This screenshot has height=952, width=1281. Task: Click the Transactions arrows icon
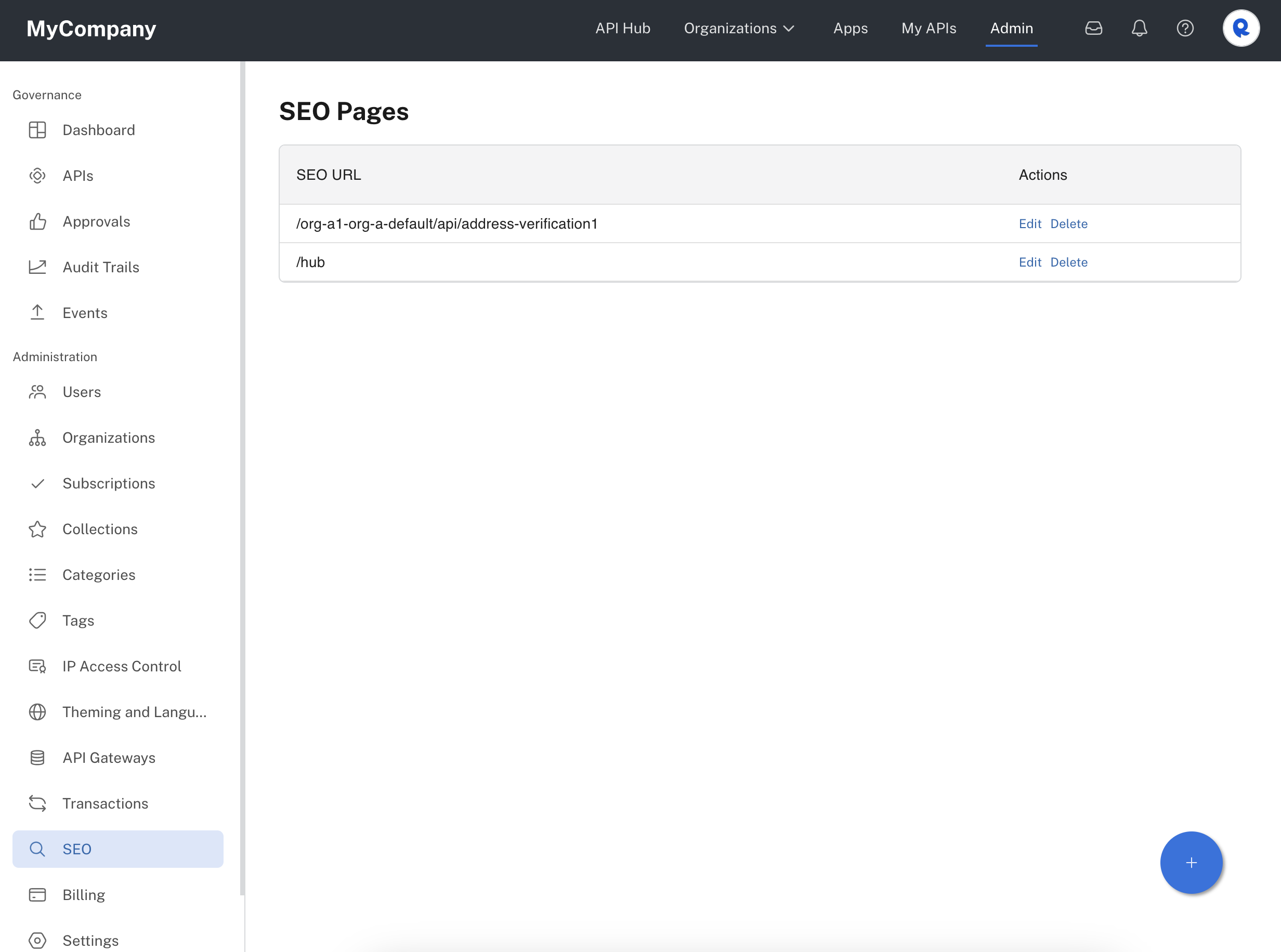pos(37,803)
